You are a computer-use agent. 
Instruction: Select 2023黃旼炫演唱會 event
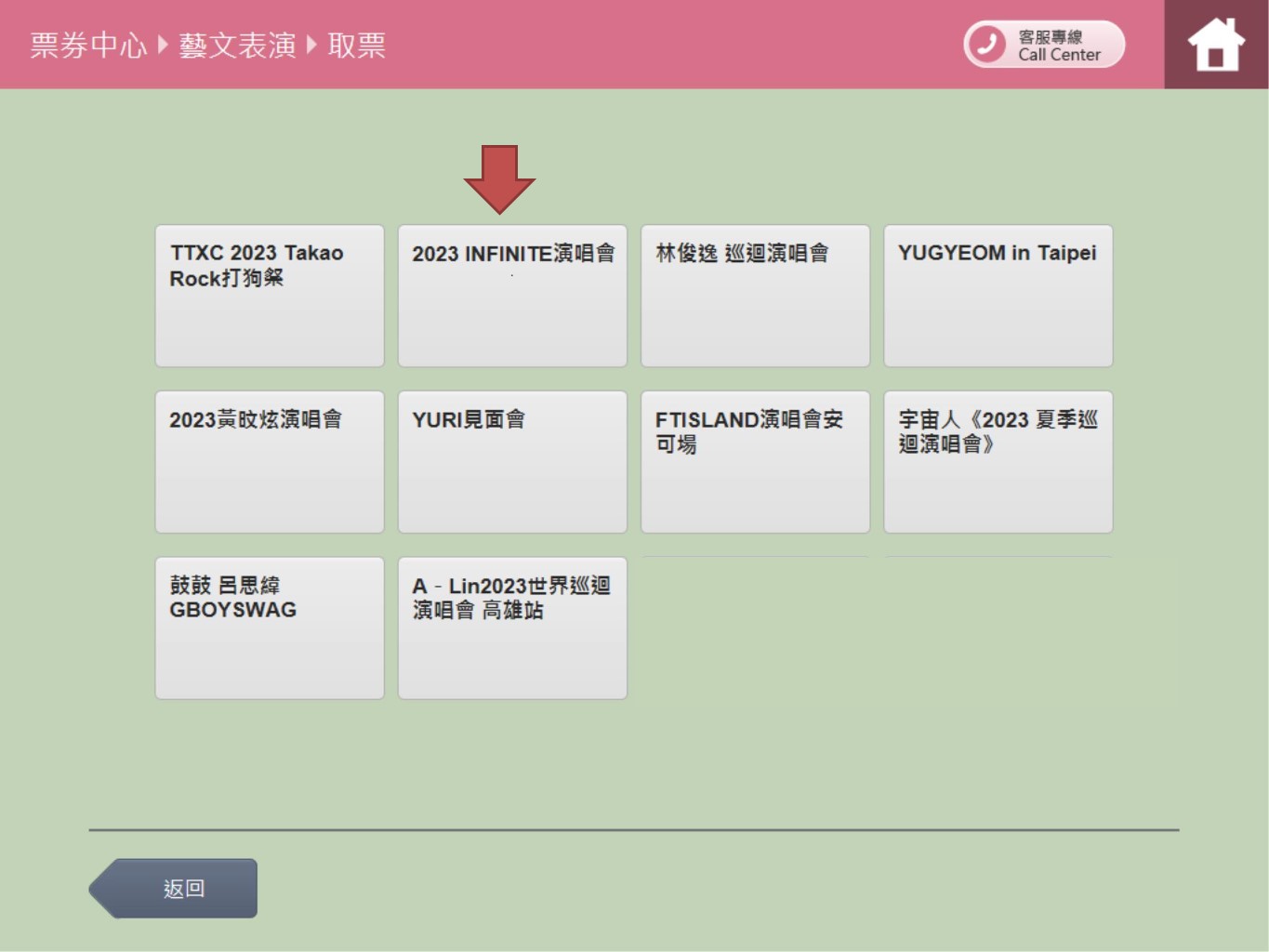point(270,462)
